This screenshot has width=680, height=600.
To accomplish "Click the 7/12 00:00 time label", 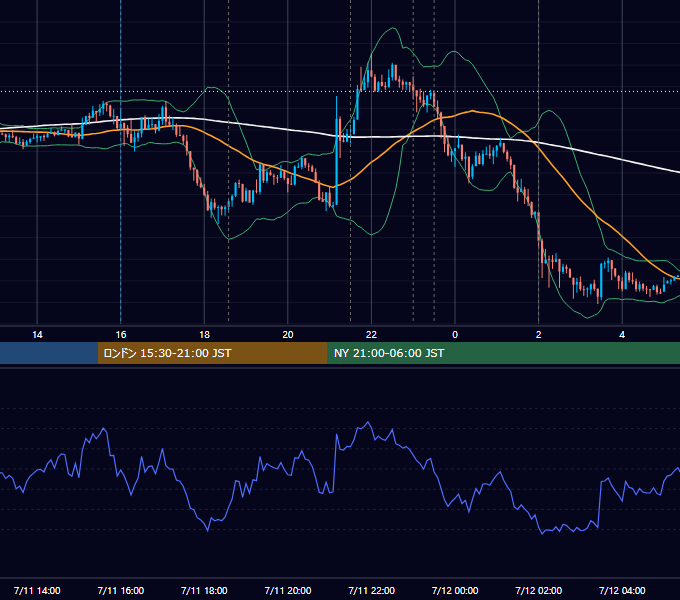I will click(455, 590).
